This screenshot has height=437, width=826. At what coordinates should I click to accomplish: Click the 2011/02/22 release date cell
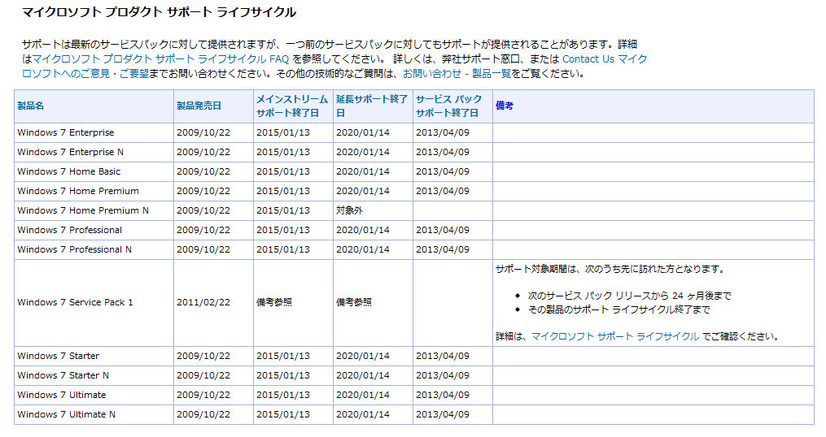[203, 303]
